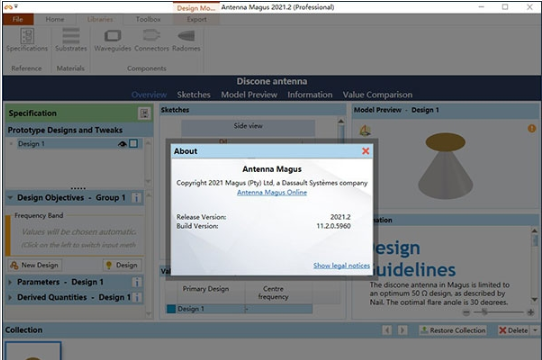
Task: Close the About dialog
Action: click(x=365, y=151)
